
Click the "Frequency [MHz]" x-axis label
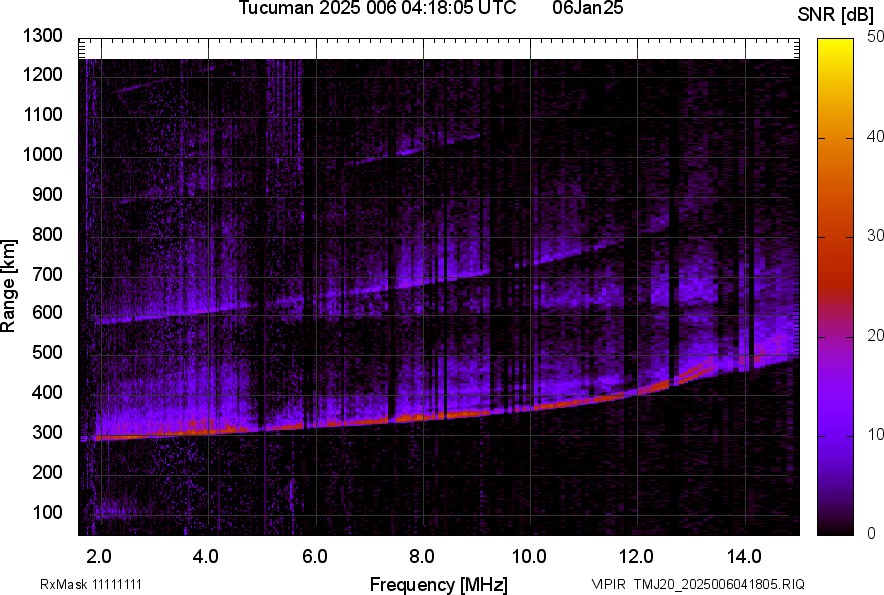pyautogui.click(x=438, y=584)
